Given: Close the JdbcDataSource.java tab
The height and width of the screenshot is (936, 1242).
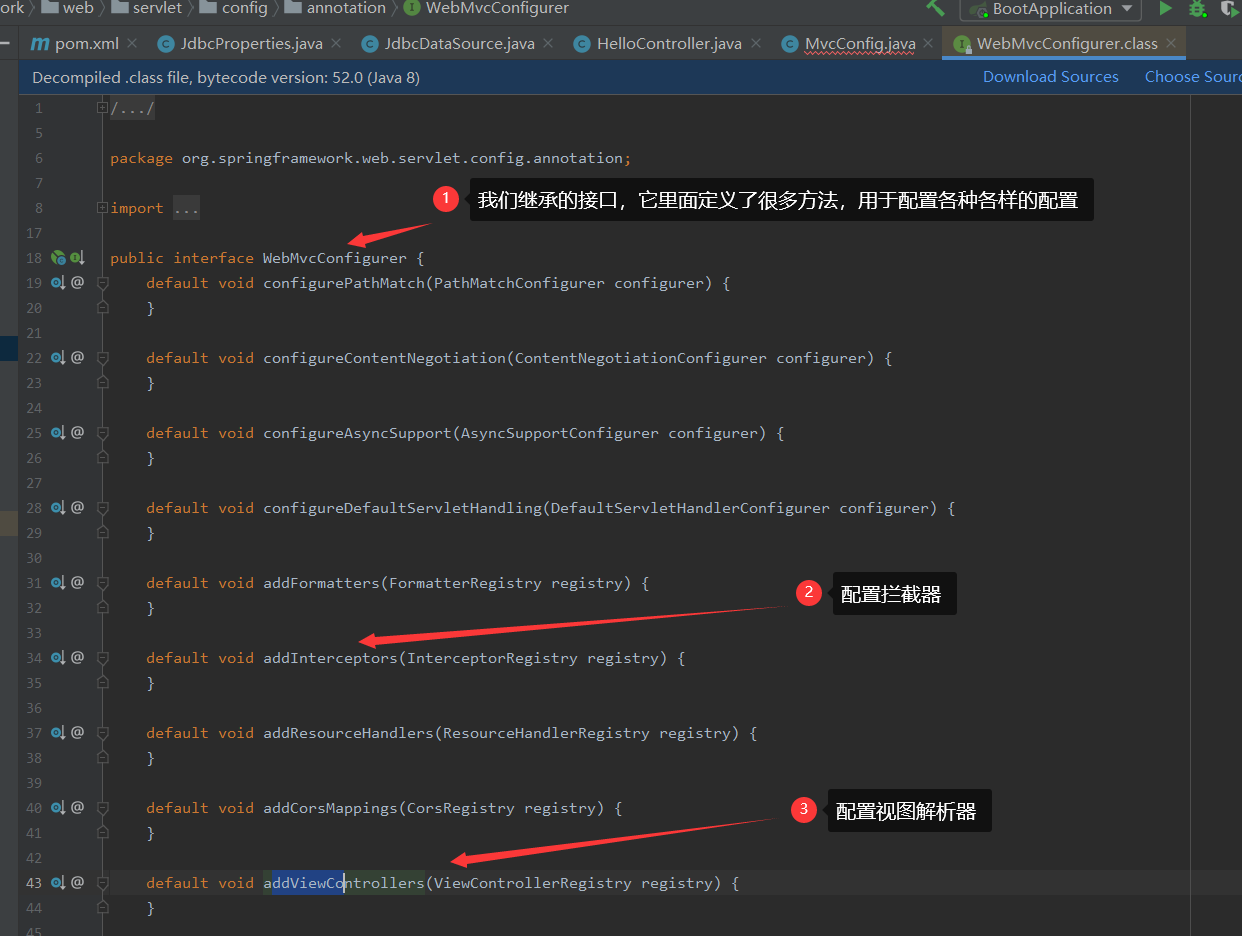Looking at the screenshot, I should click(x=548, y=44).
